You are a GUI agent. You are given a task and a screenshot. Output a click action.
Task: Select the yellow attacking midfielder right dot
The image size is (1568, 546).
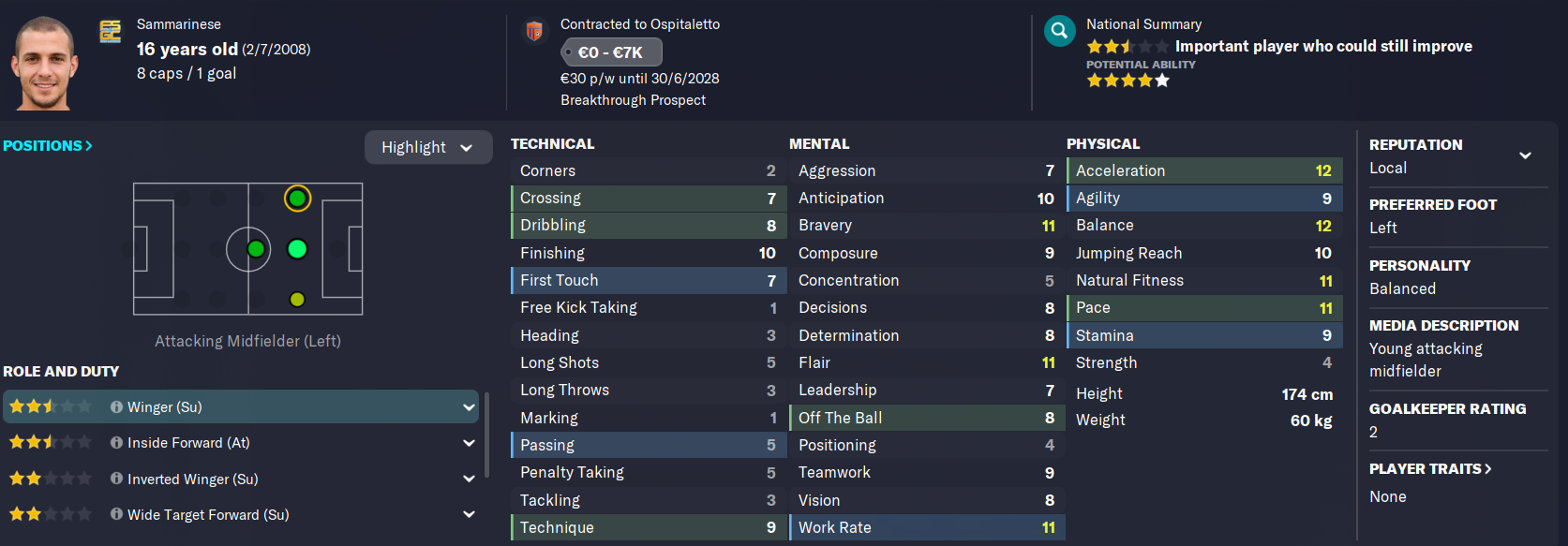(x=297, y=300)
